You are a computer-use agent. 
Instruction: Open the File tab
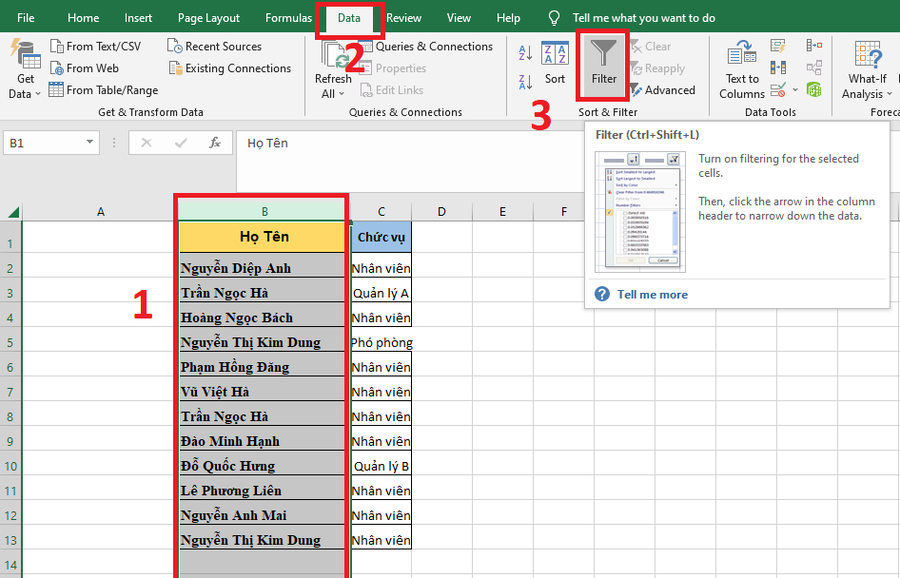pos(25,18)
